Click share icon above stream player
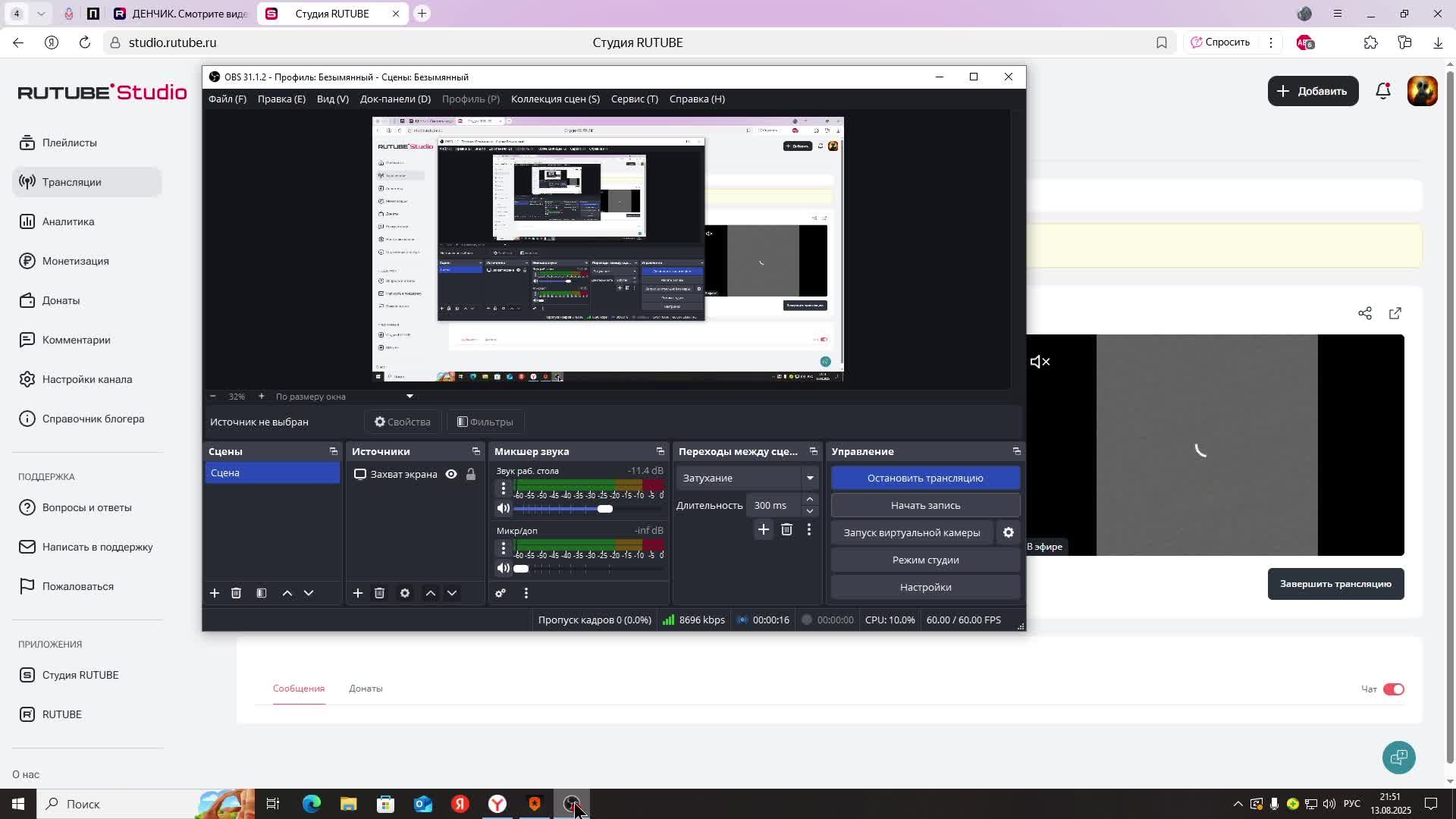This screenshot has height=819, width=1456. click(x=1365, y=313)
